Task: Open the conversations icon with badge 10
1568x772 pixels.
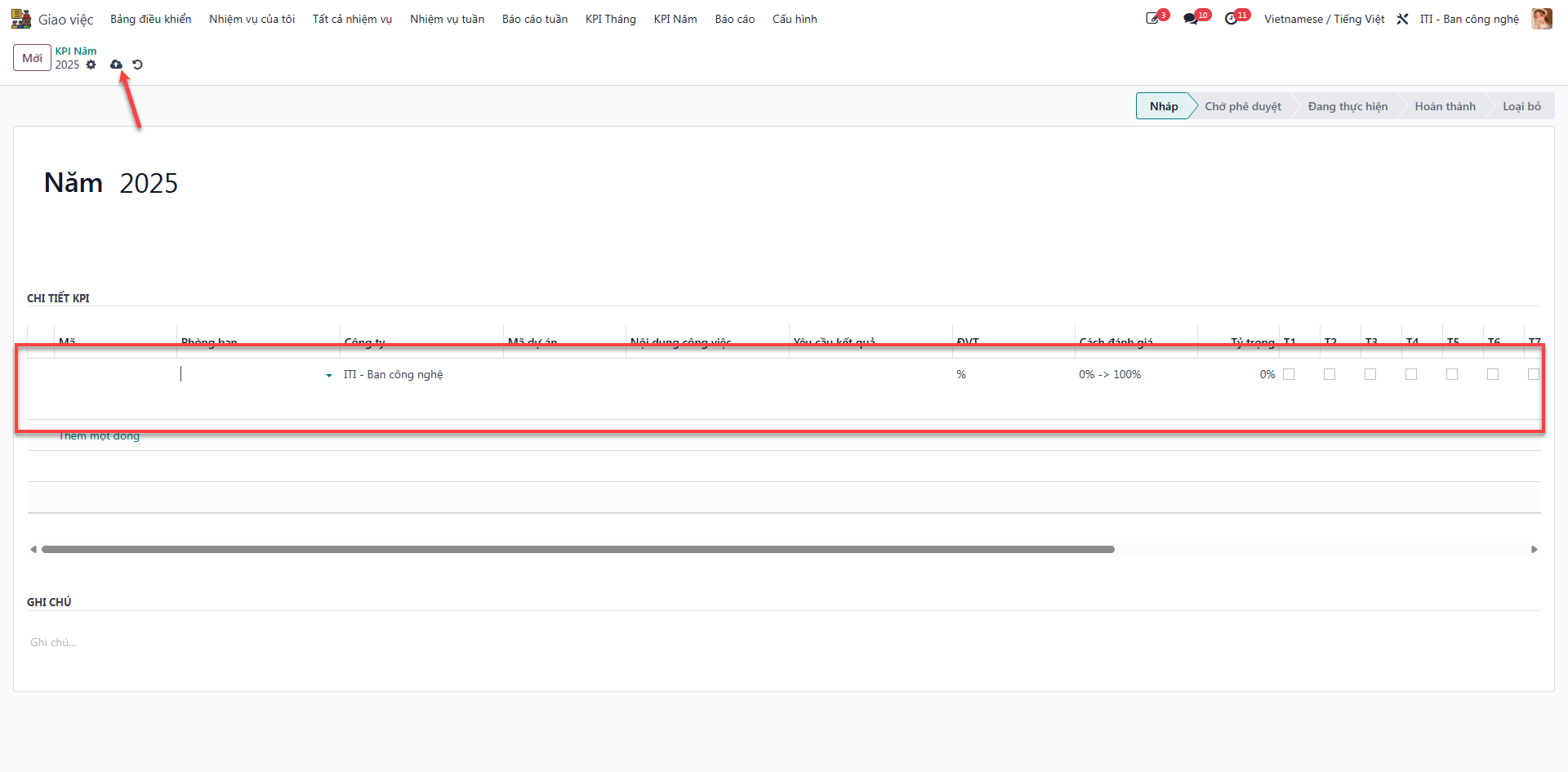Action: 1191,19
